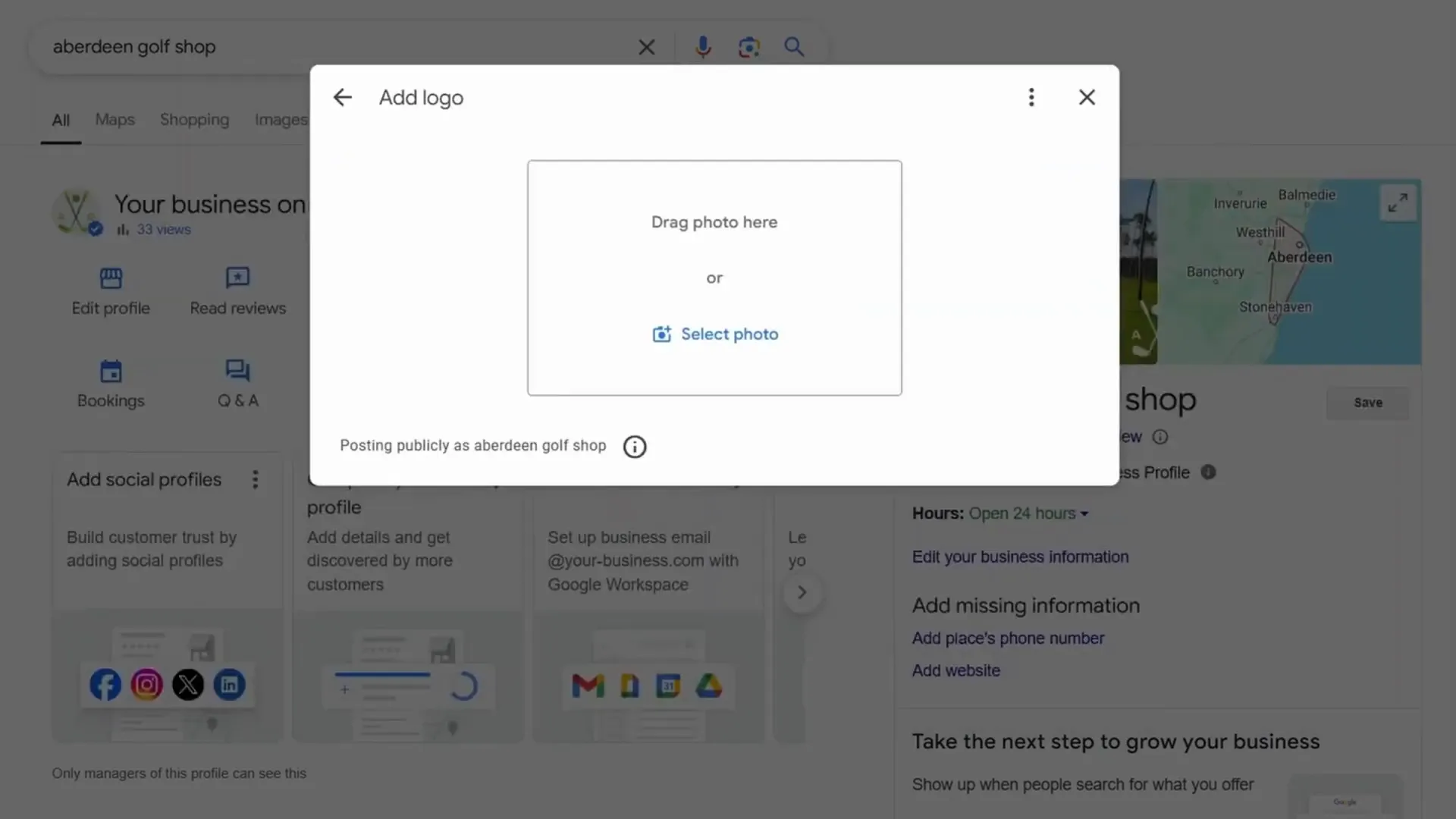This screenshot has height=819, width=1456.
Task: Click the Instagram icon on social card
Action: (146, 685)
